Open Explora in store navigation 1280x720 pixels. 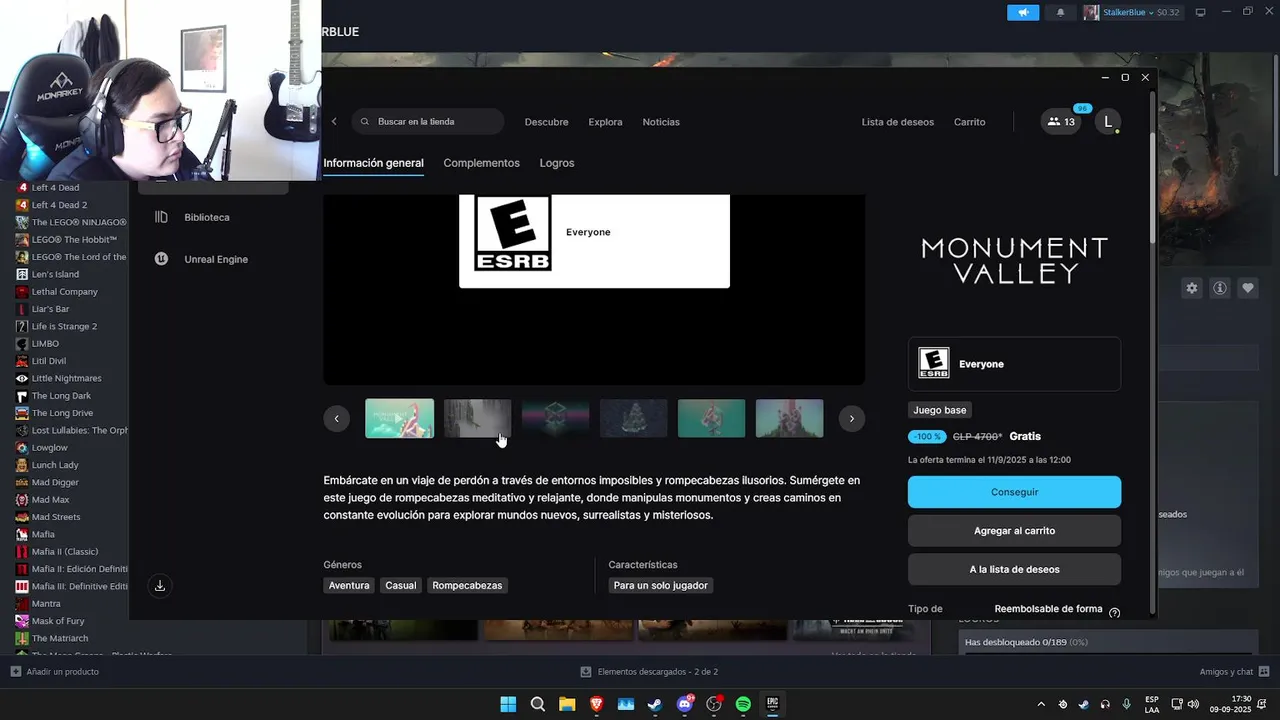(x=605, y=122)
